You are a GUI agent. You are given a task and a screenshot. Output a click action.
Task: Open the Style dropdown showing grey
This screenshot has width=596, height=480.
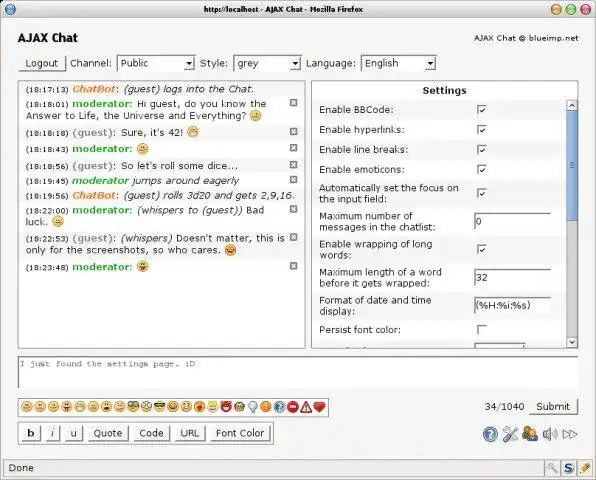tap(267, 63)
